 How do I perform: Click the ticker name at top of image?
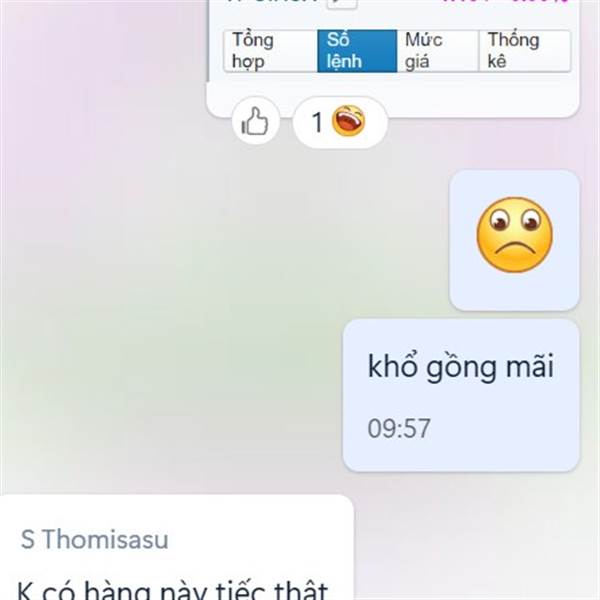[x=272, y=2]
